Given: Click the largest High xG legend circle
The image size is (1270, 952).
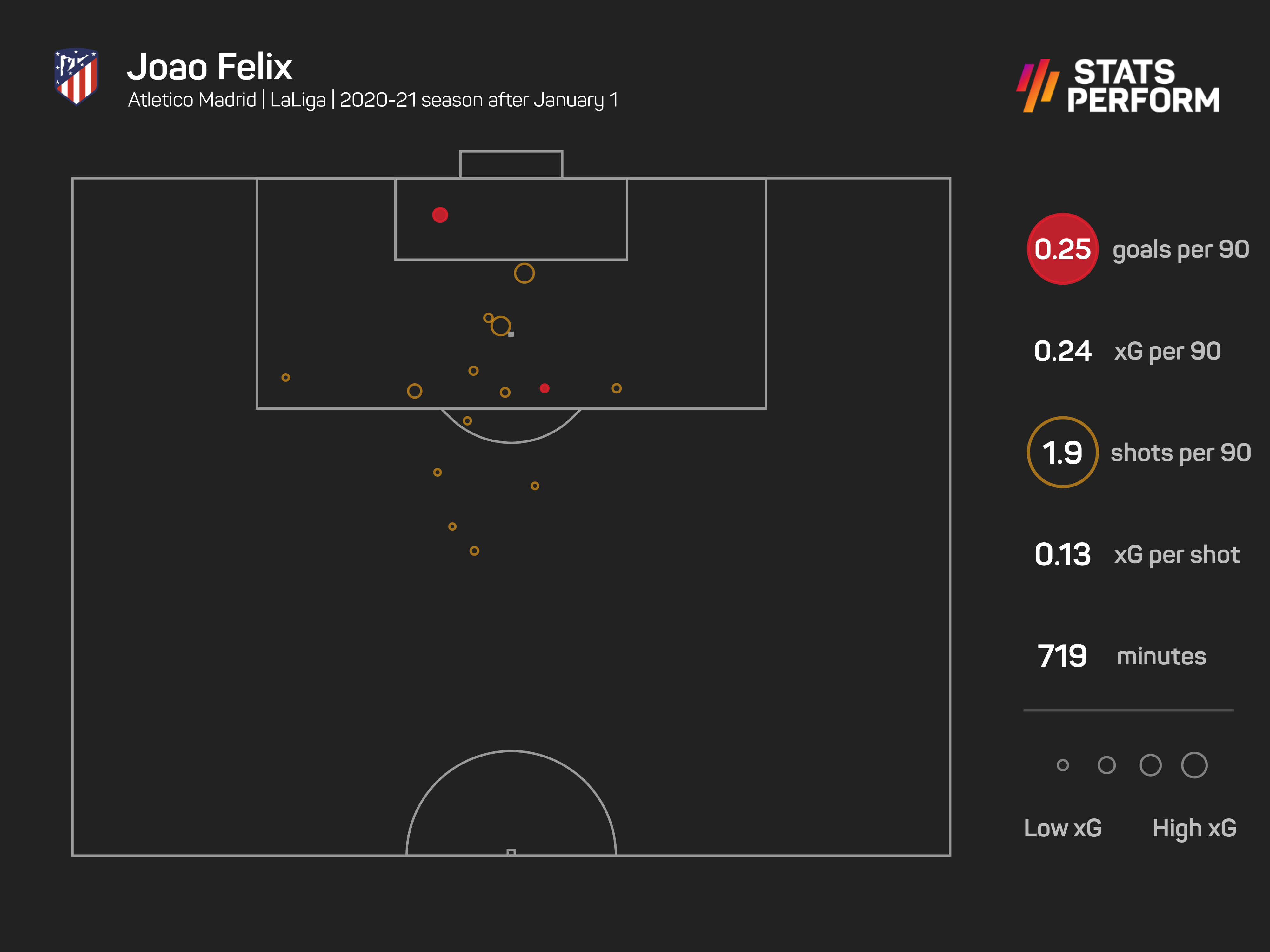Looking at the screenshot, I should click(1194, 765).
